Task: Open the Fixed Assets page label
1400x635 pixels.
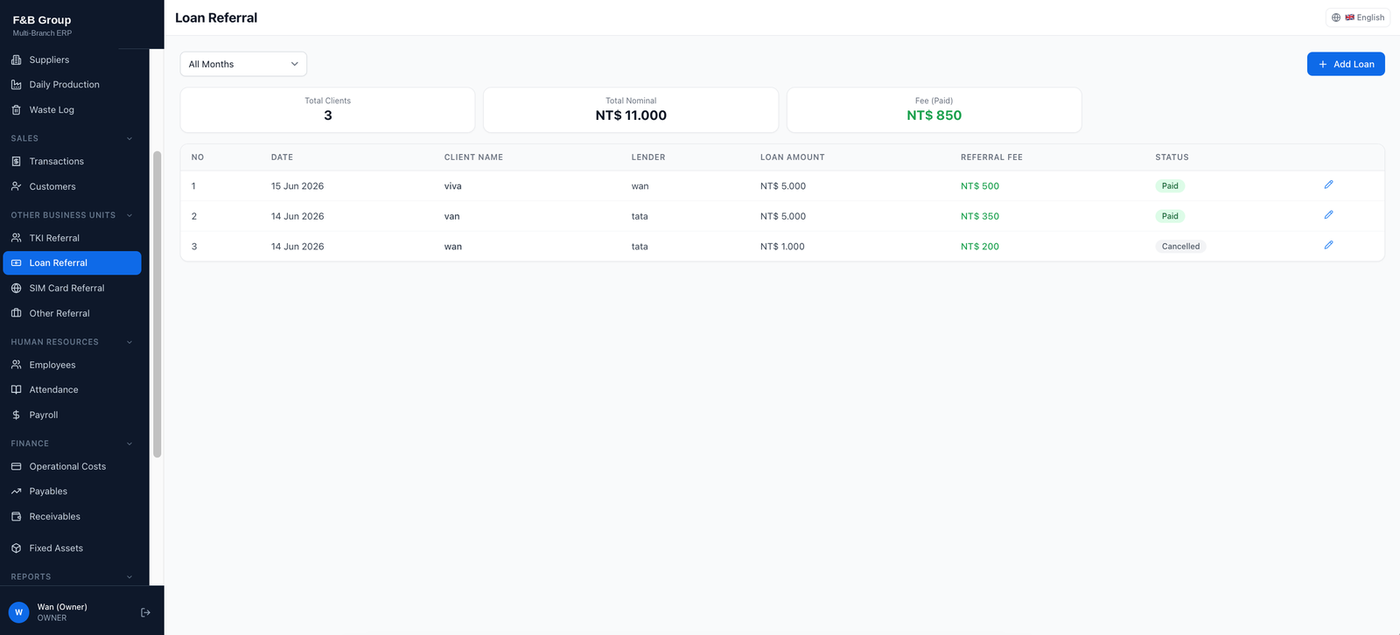Action: coord(56,548)
